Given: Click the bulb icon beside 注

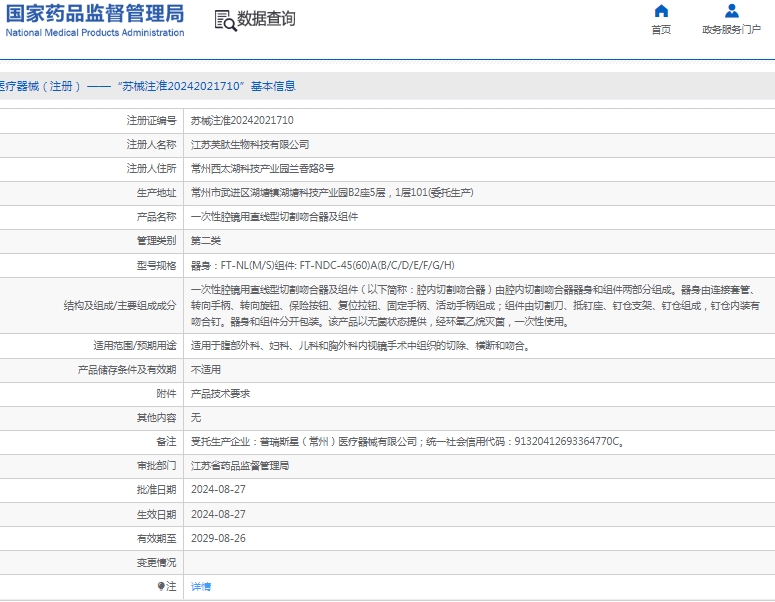Looking at the screenshot, I should click(161, 586).
